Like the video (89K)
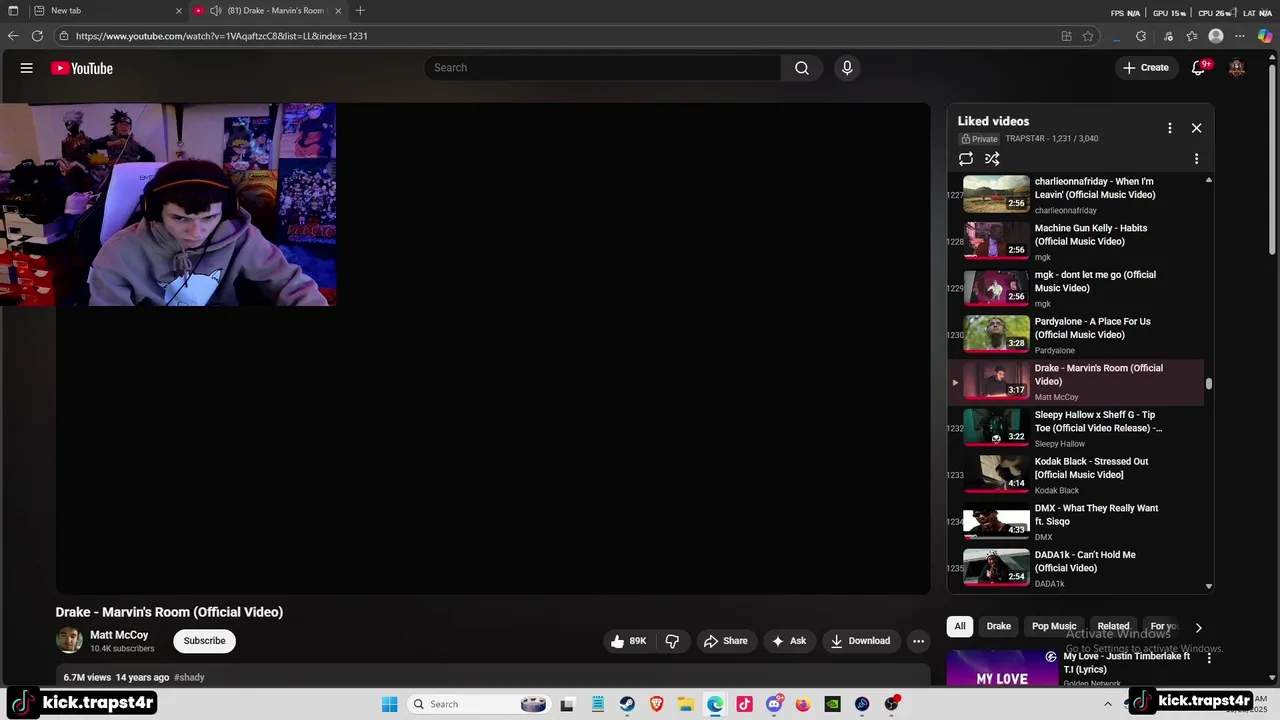 click(x=628, y=641)
